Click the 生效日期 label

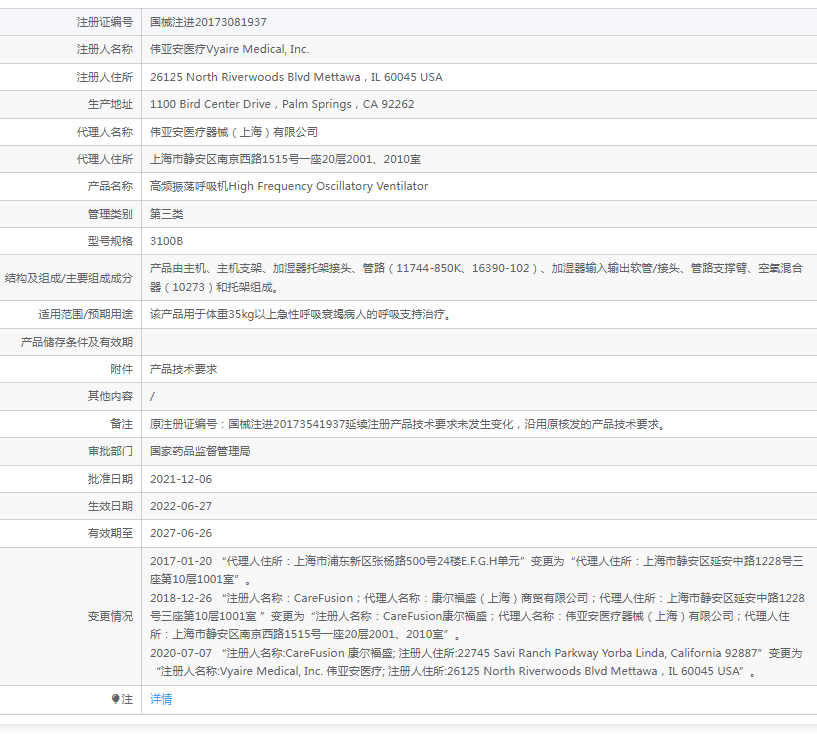point(110,506)
